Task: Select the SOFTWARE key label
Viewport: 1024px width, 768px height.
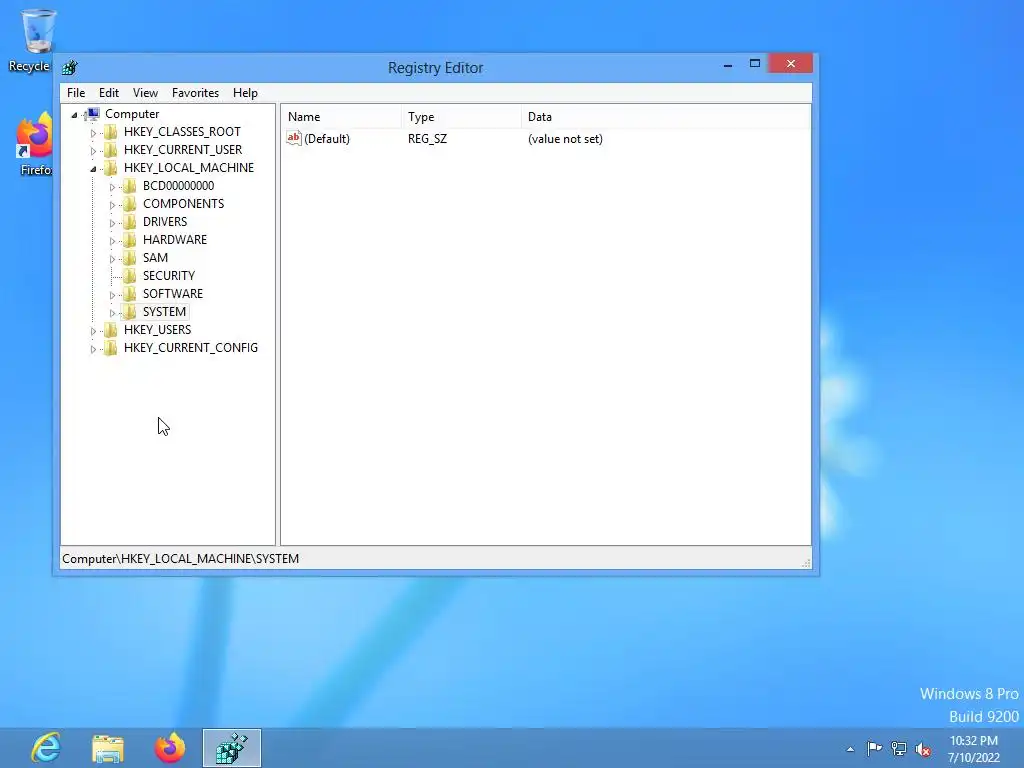Action: tap(173, 293)
